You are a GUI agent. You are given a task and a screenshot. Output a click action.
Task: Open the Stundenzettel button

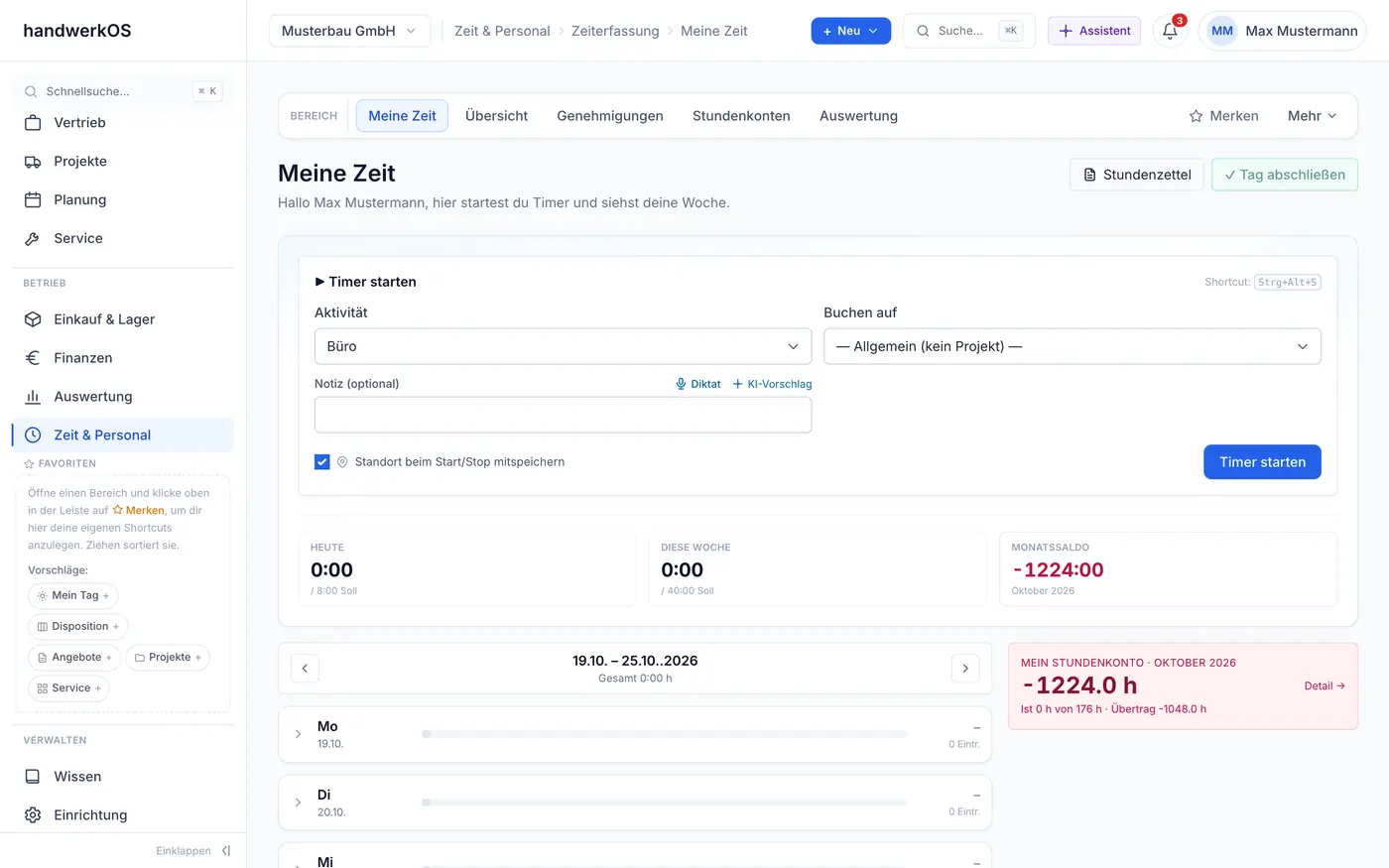pyautogui.click(x=1137, y=175)
